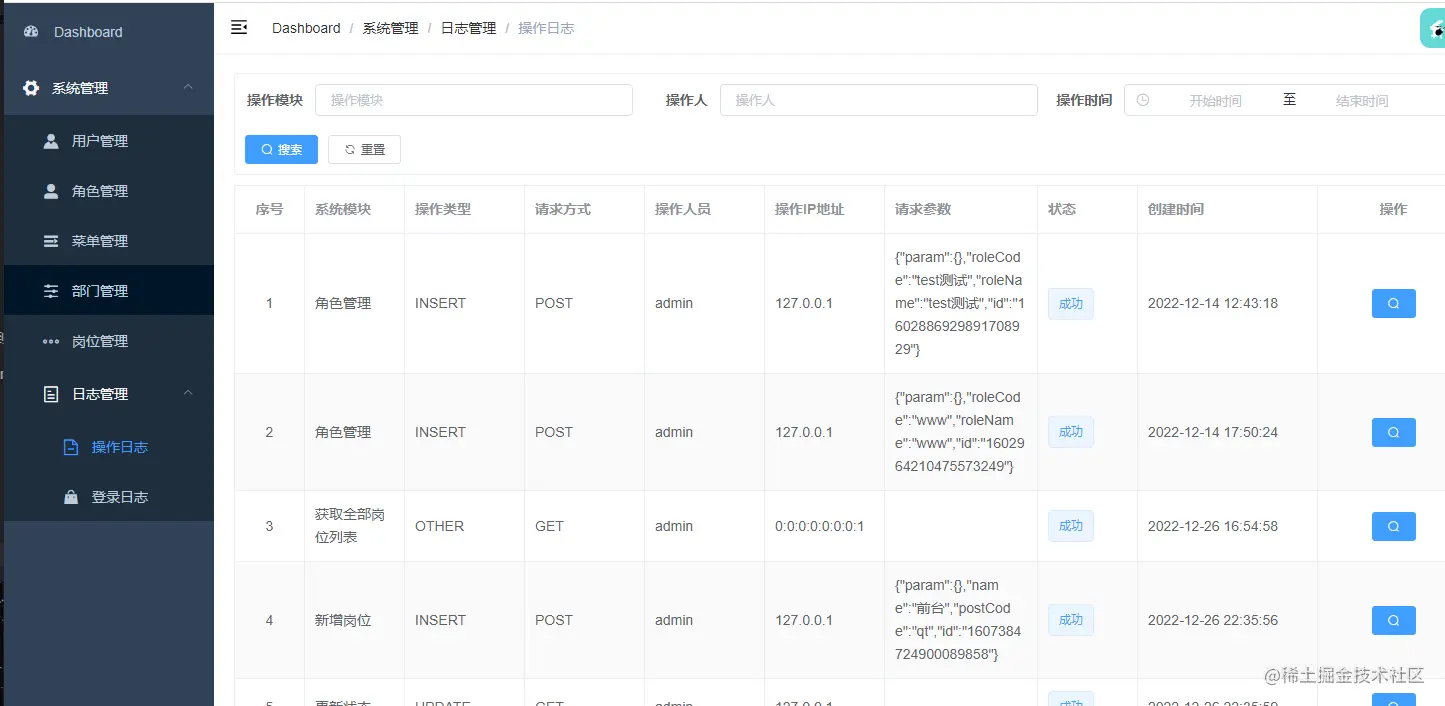Click the 系统管理 gear icon
This screenshot has height=706, width=1445.
point(31,88)
